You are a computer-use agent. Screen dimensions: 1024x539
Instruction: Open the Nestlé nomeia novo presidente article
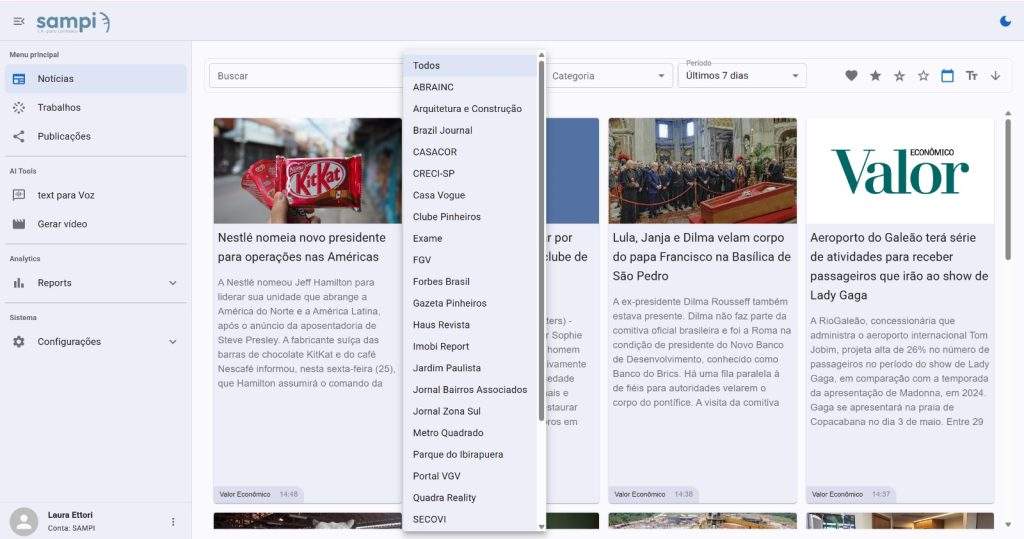302,247
